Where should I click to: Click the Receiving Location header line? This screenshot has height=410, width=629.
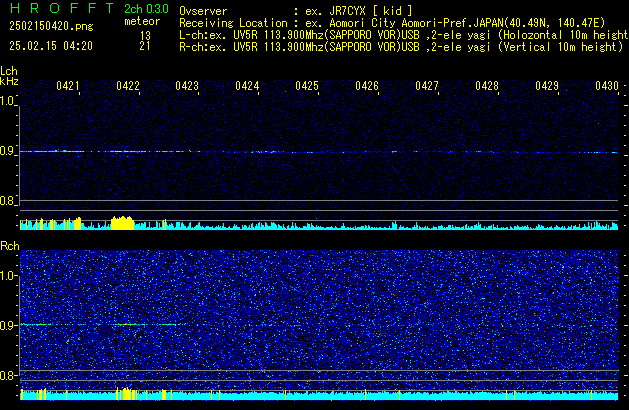pyautogui.click(x=392, y=23)
